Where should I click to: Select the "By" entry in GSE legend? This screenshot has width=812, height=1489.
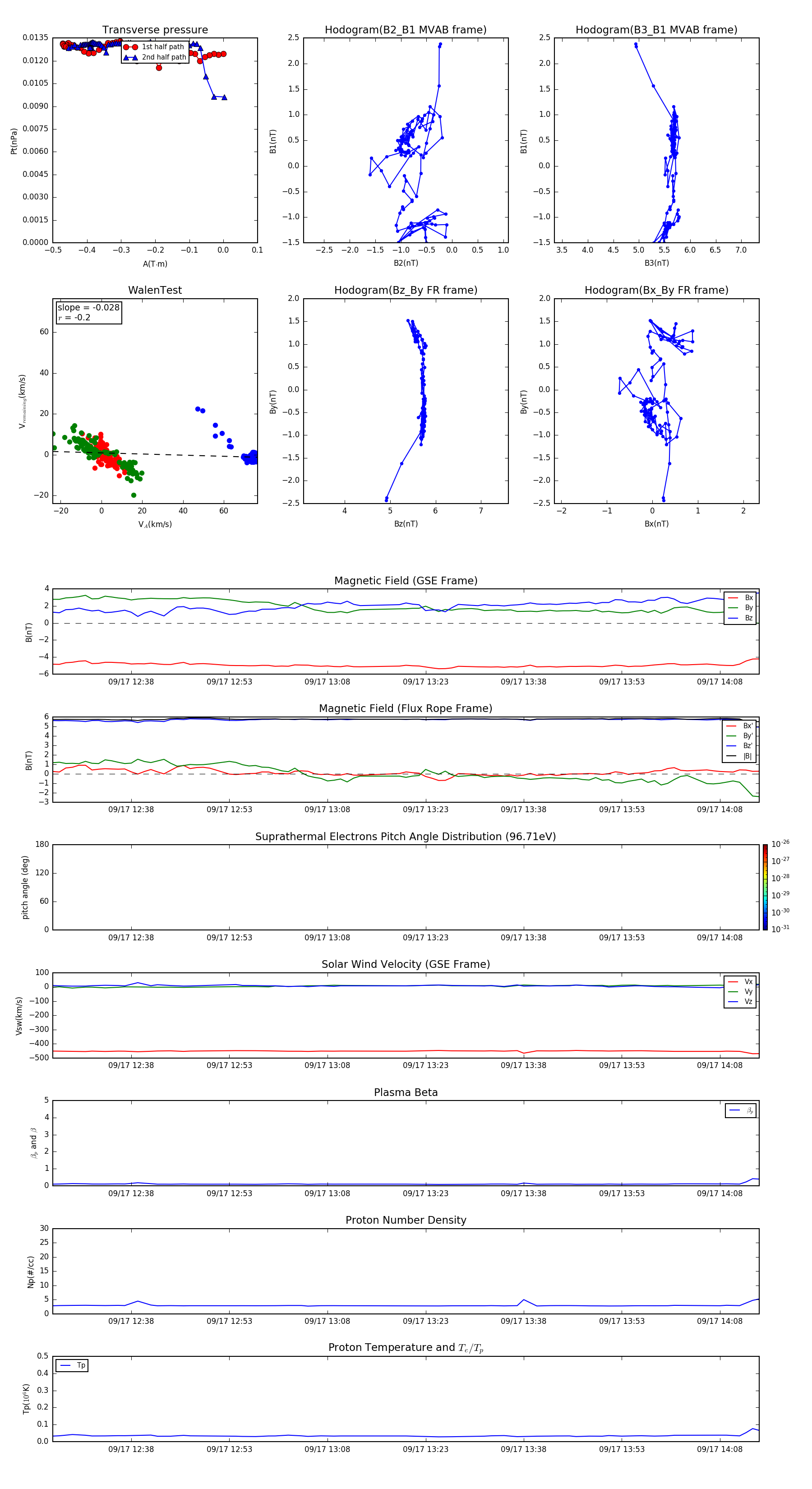(740, 608)
